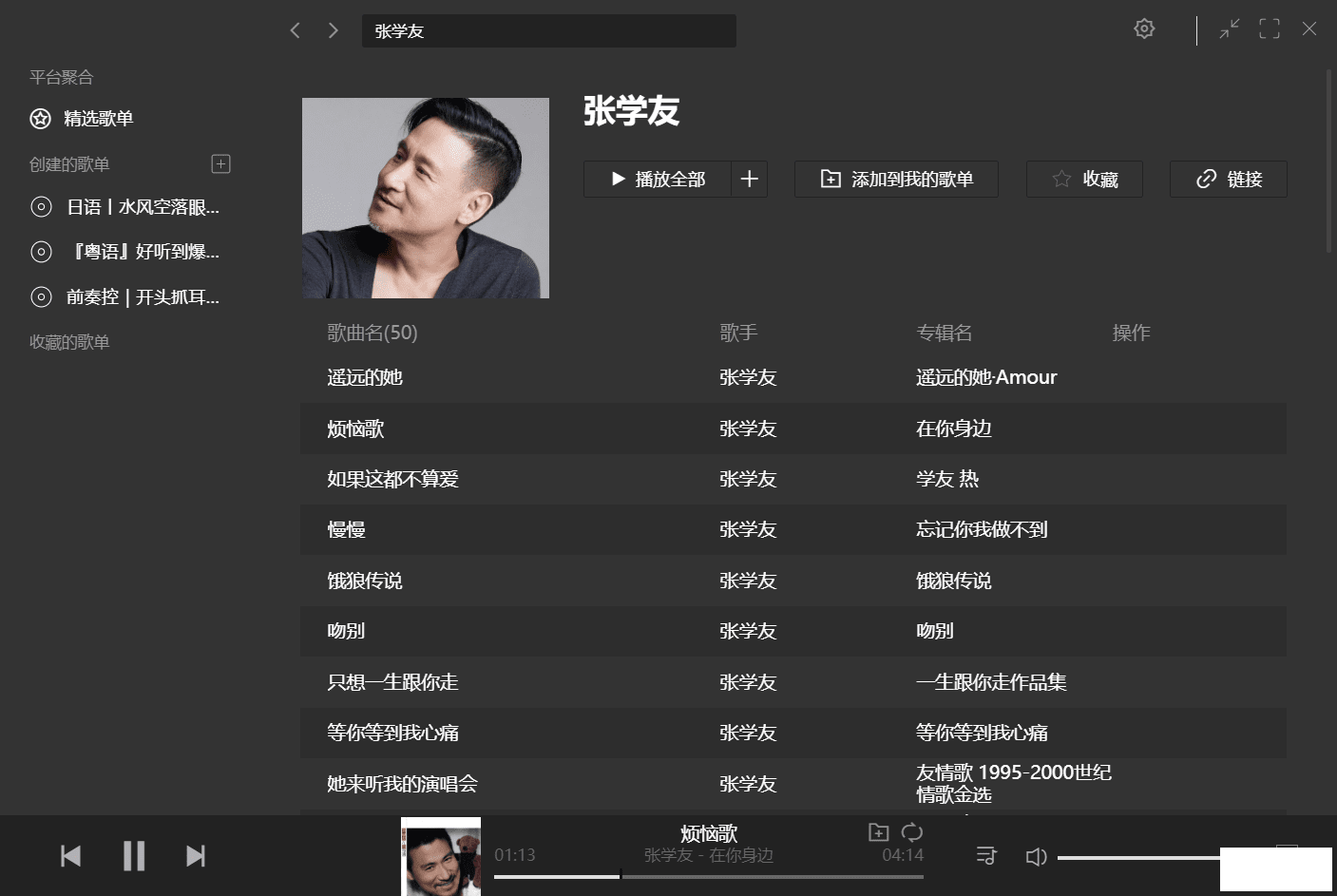Skip to previous track
This screenshot has height=896, width=1337.
[x=70, y=856]
